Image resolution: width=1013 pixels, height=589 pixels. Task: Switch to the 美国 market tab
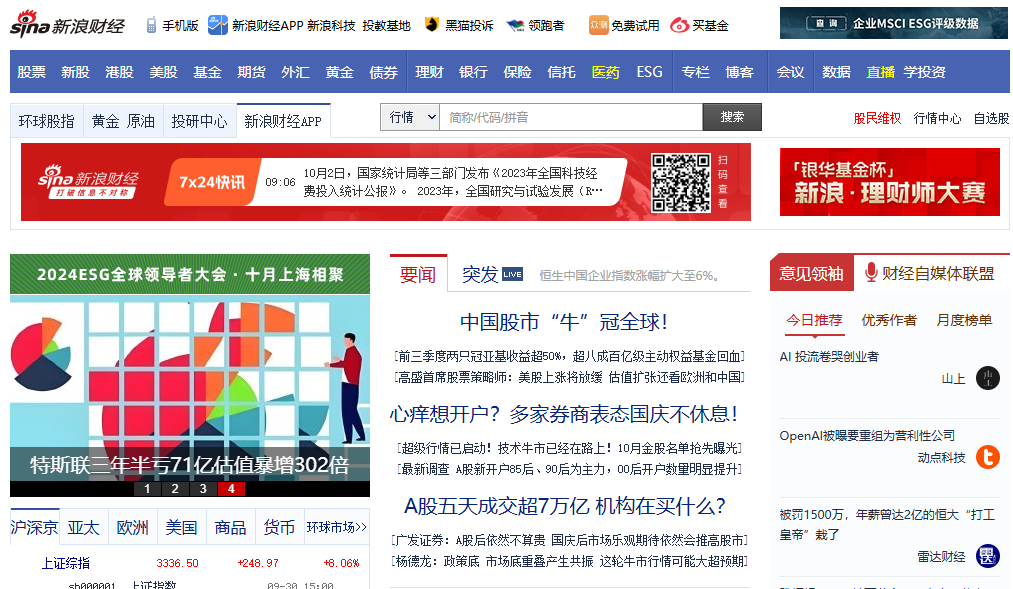coord(182,528)
